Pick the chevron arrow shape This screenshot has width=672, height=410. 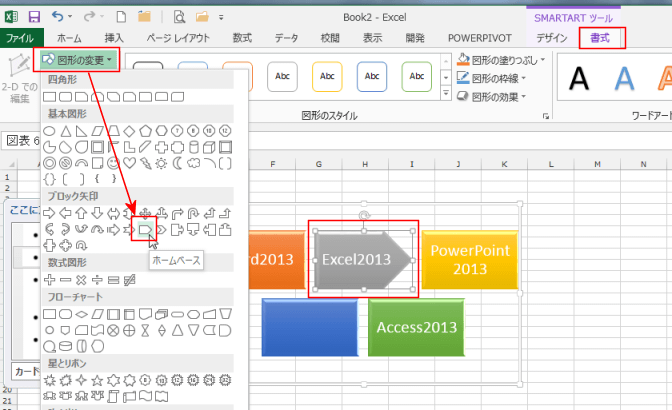(161, 230)
